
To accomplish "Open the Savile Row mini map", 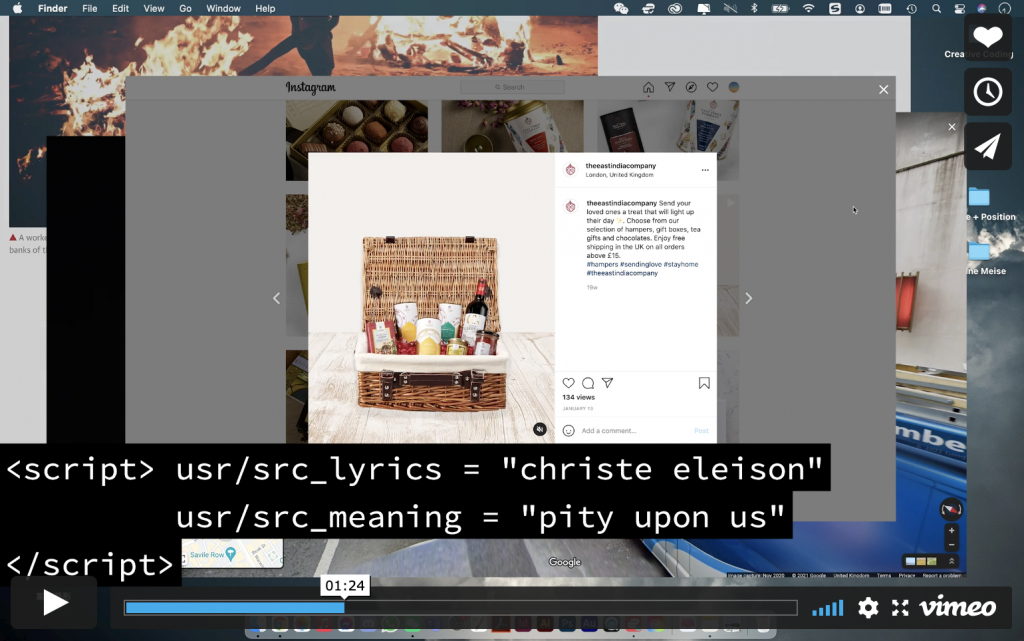I will coord(232,554).
